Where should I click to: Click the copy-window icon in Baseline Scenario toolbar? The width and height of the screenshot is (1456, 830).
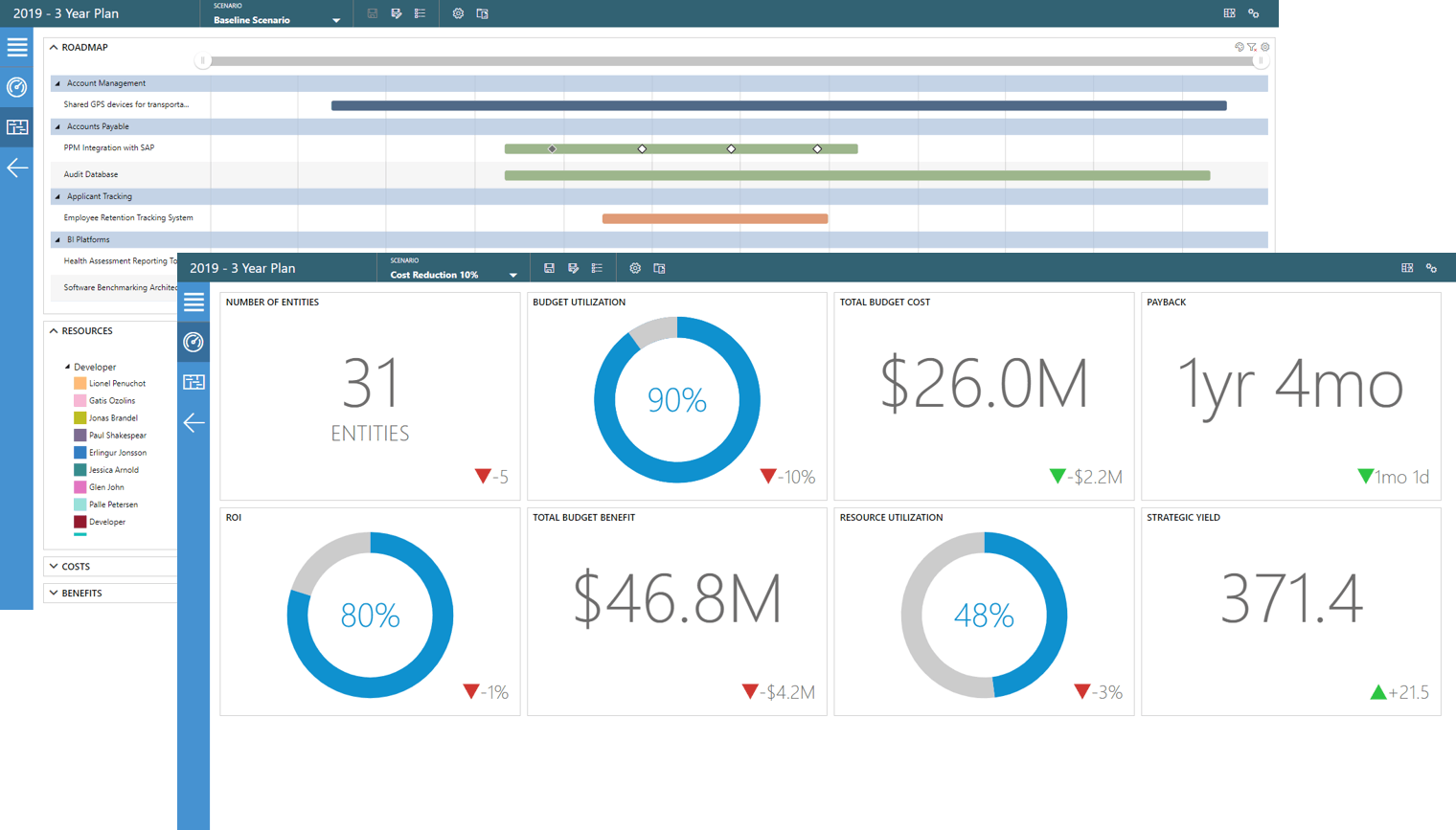tap(483, 13)
